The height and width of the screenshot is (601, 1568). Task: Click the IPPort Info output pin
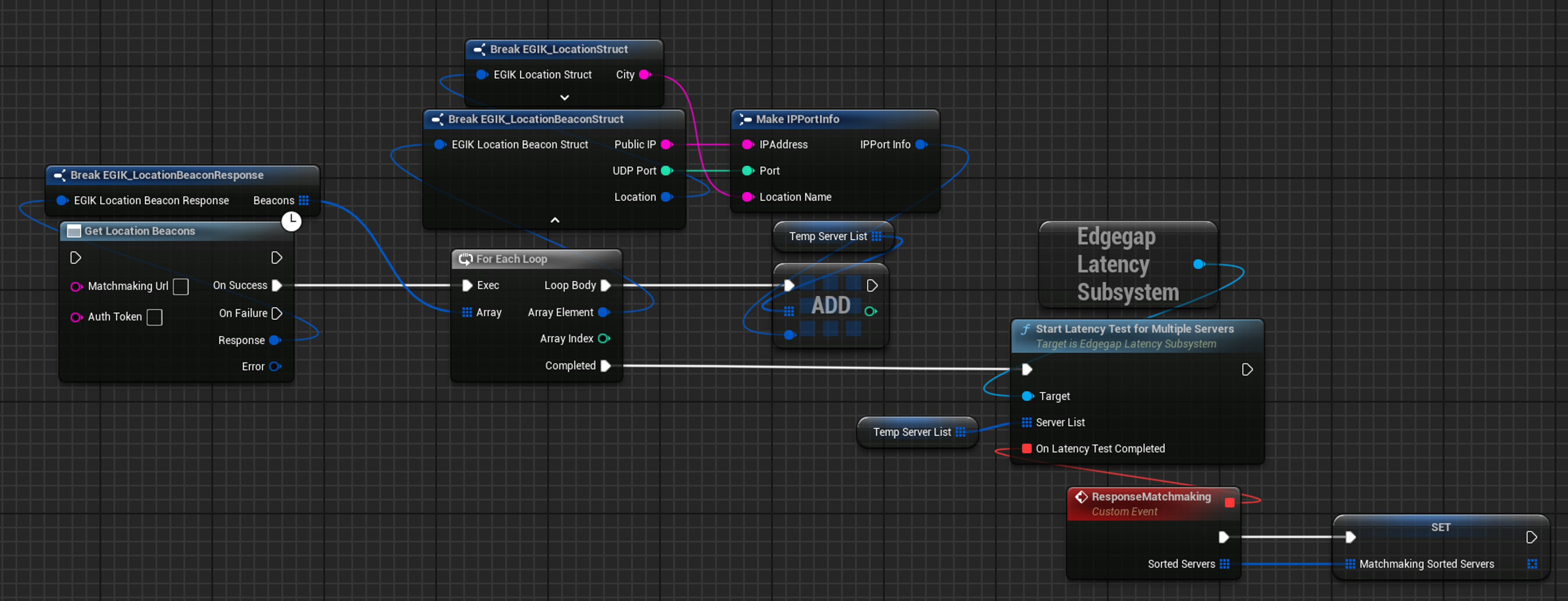[921, 144]
